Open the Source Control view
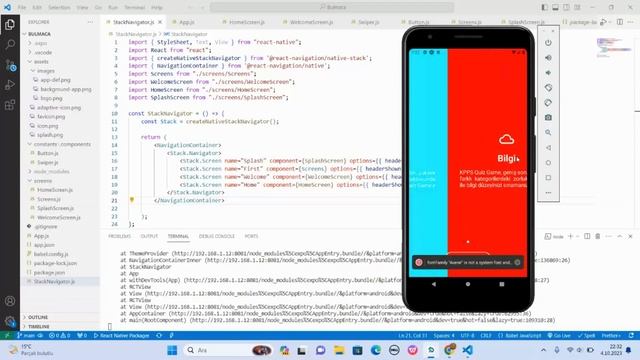Screen dimensions: 640x360 tap(10, 65)
